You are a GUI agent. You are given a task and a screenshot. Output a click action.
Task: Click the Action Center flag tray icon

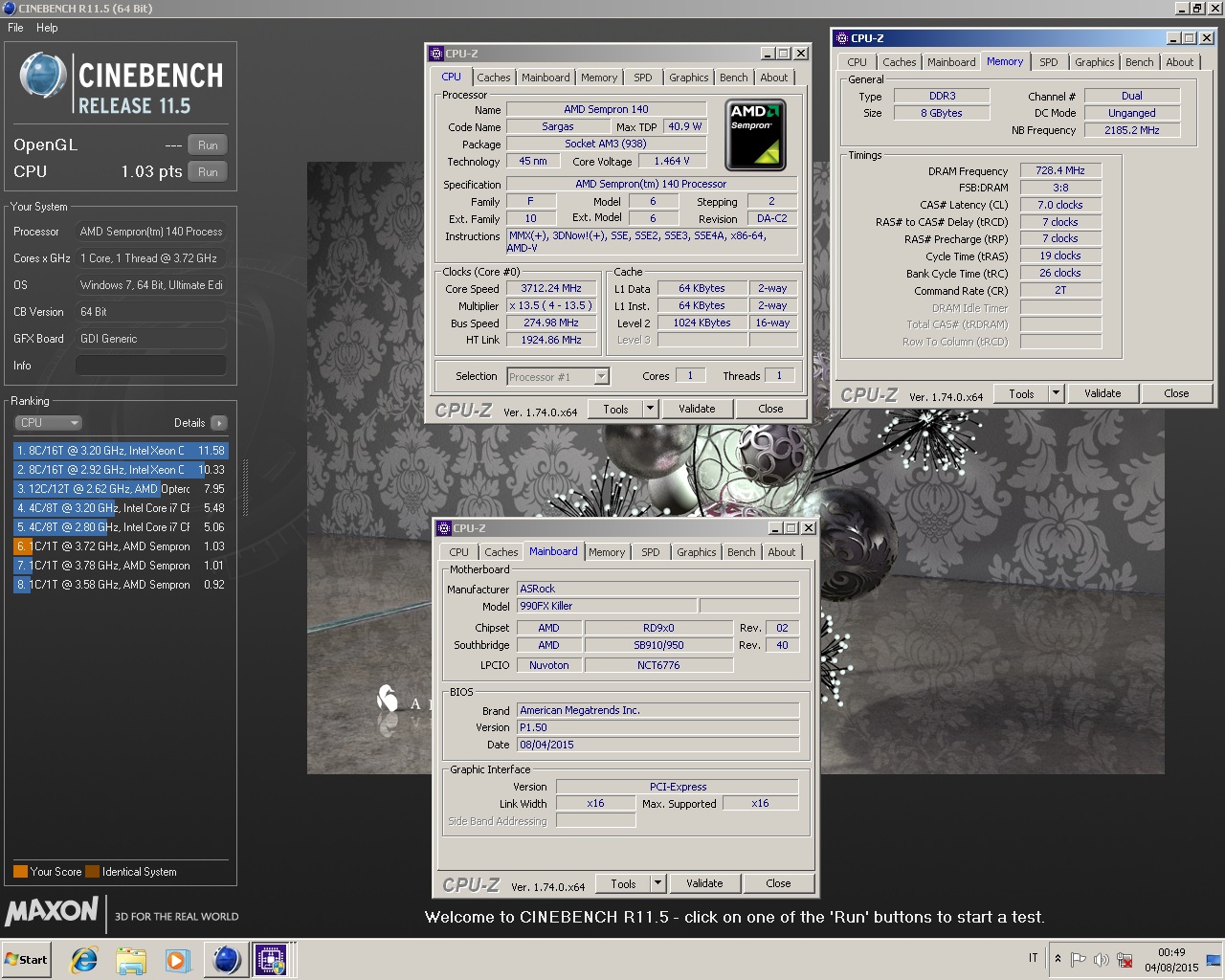click(1079, 959)
